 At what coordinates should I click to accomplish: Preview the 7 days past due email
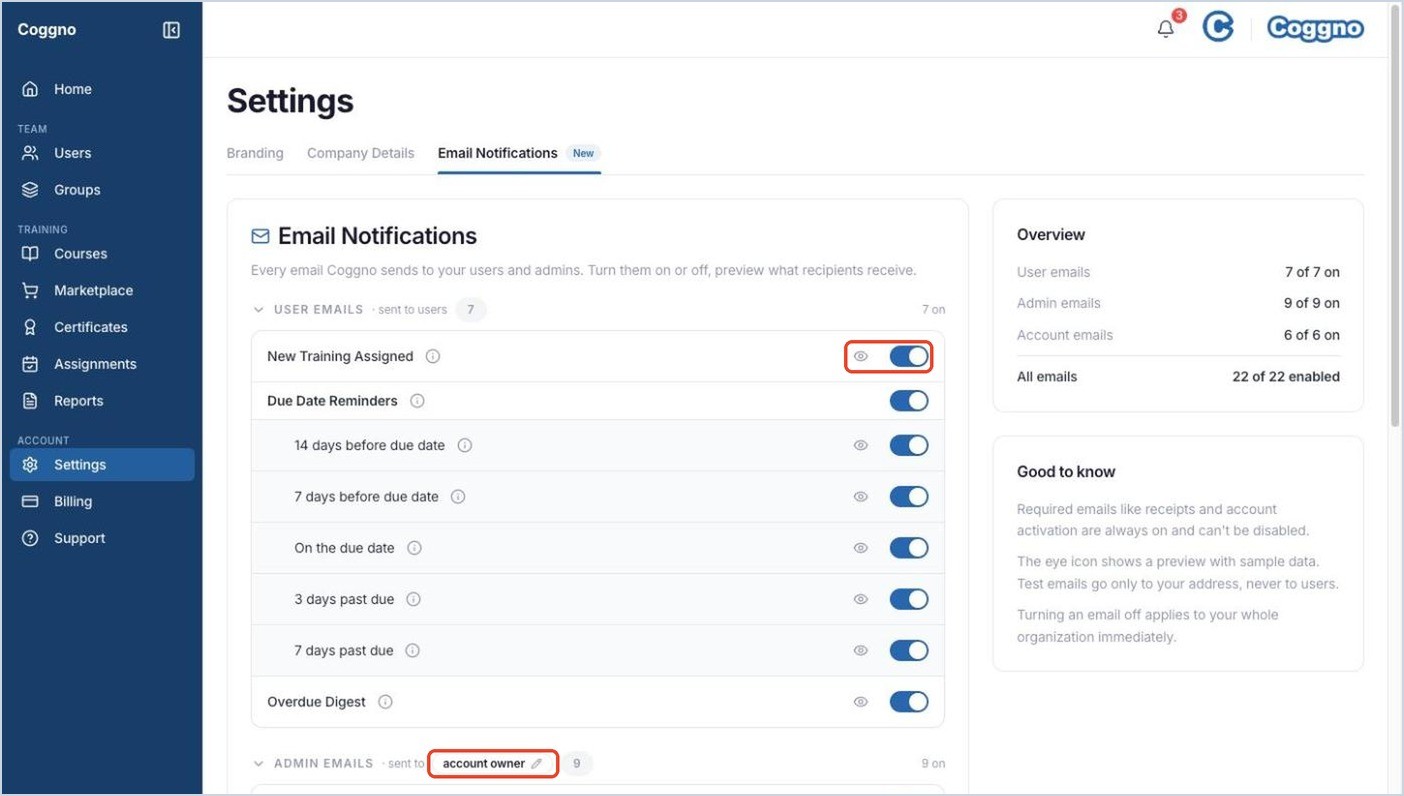(x=860, y=650)
